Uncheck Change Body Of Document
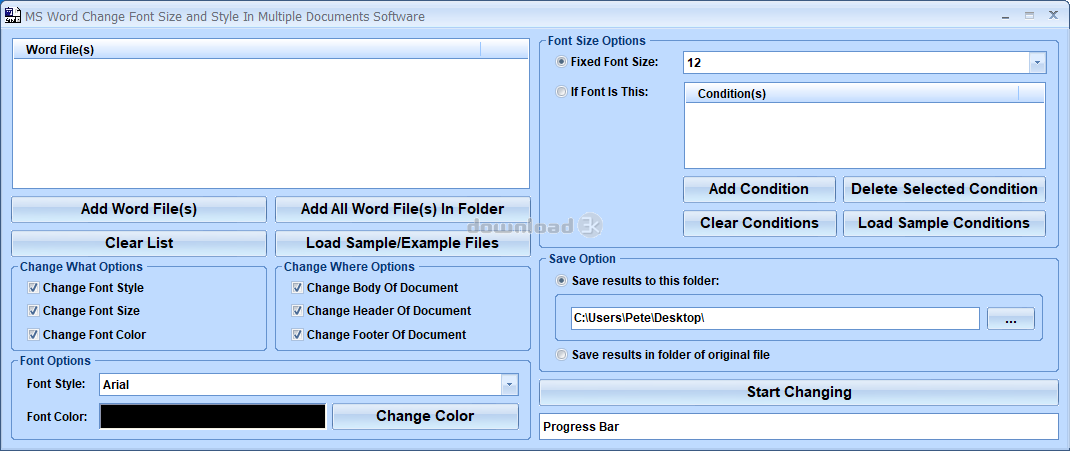The height and width of the screenshot is (451, 1070). pyautogui.click(x=297, y=287)
